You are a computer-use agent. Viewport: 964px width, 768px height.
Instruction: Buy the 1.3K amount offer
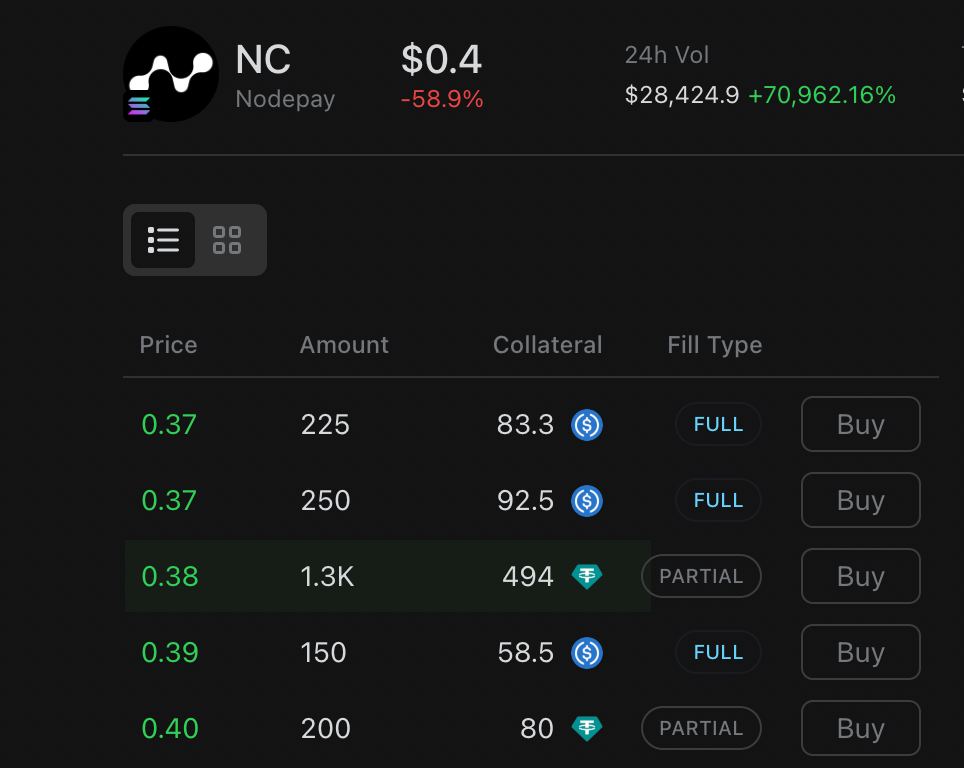(x=860, y=576)
